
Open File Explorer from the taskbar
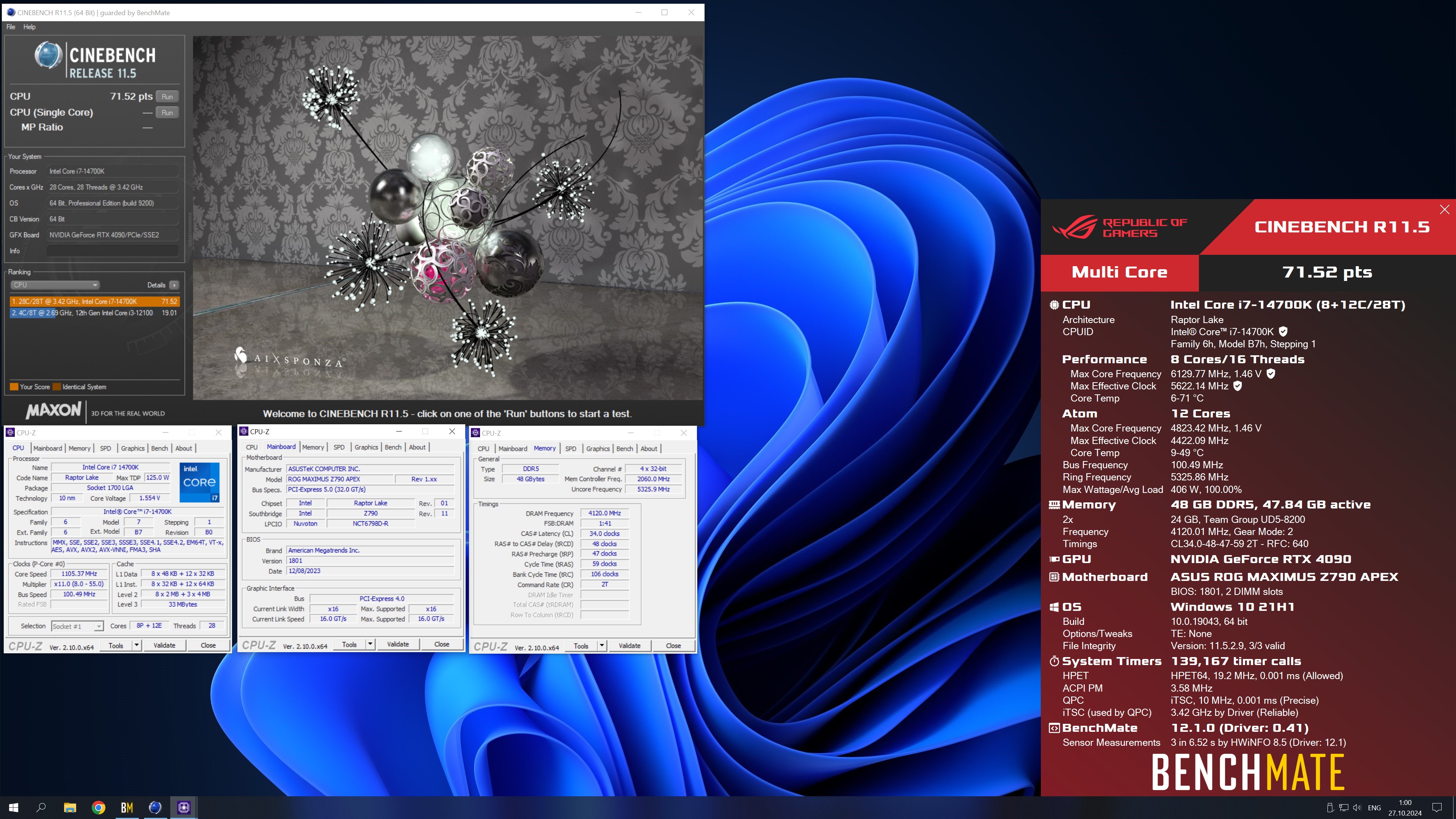pyautogui.click(x=69, y=808)
